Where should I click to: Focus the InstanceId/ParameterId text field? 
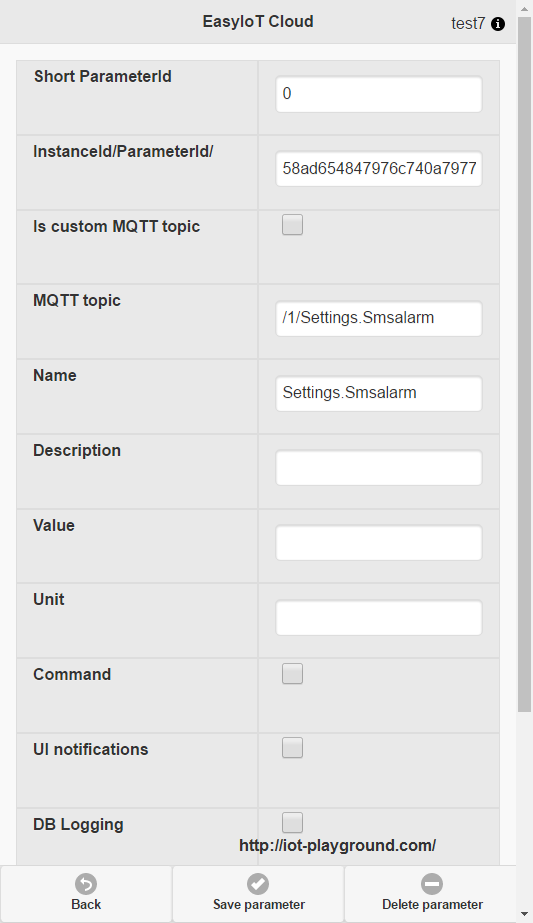coord(379,169)
